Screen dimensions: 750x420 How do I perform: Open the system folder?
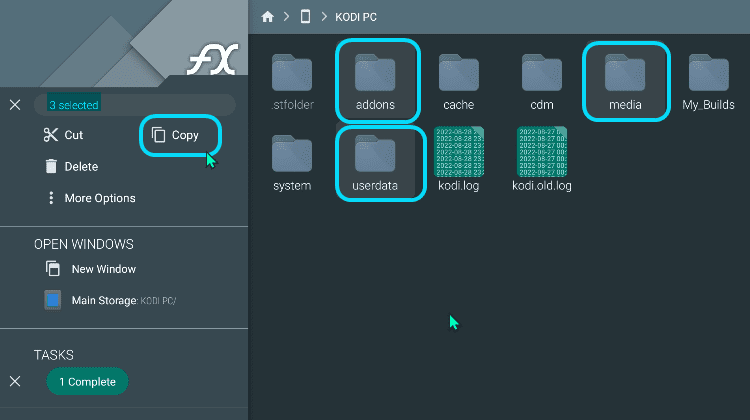[292, 164]
